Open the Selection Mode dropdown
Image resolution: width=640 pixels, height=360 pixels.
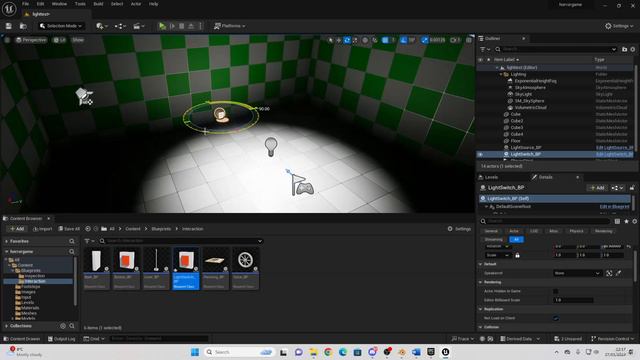coord(61,26)
